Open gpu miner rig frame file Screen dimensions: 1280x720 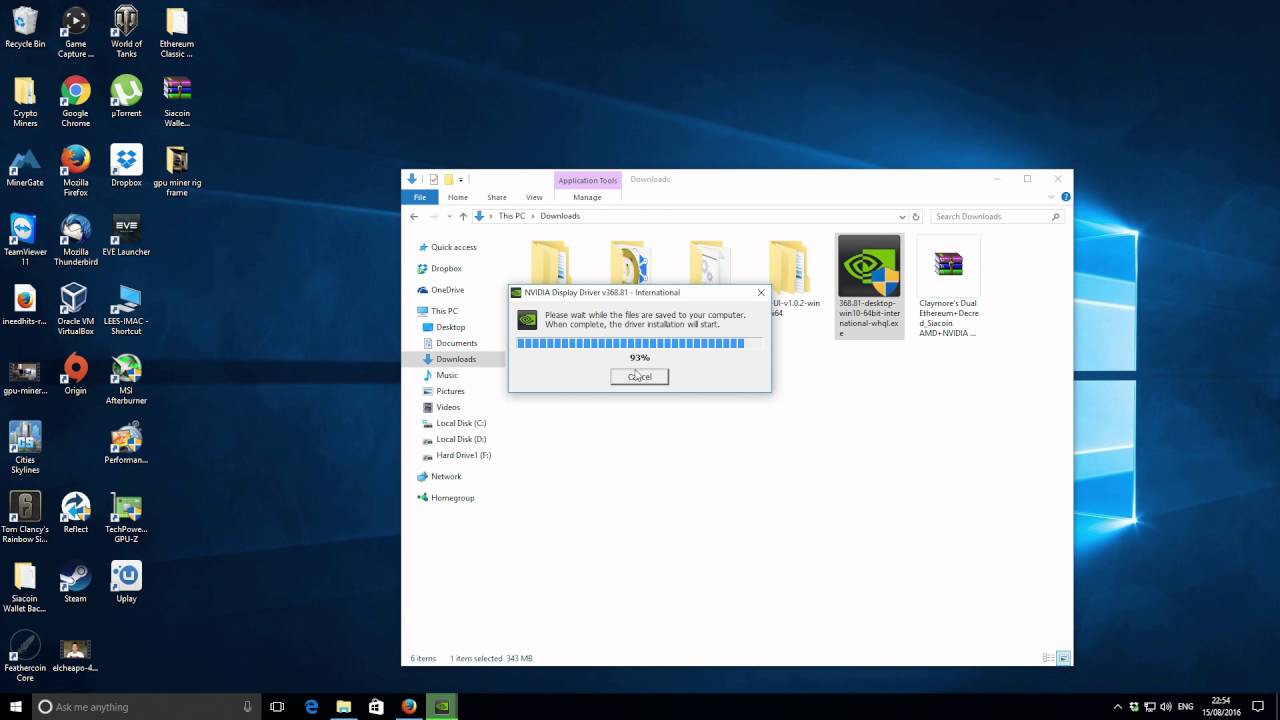(176, 170)
